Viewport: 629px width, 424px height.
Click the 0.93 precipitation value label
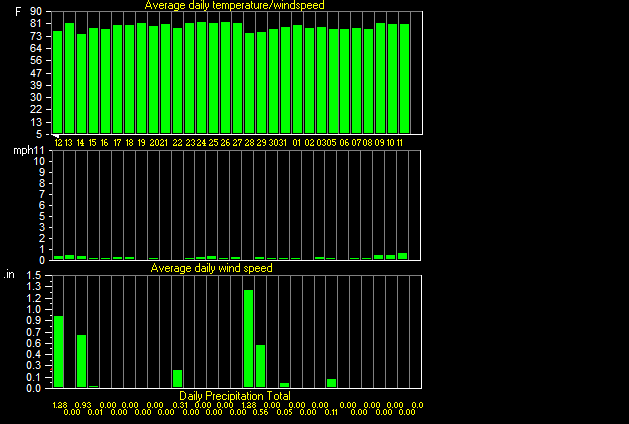[83, 406]
